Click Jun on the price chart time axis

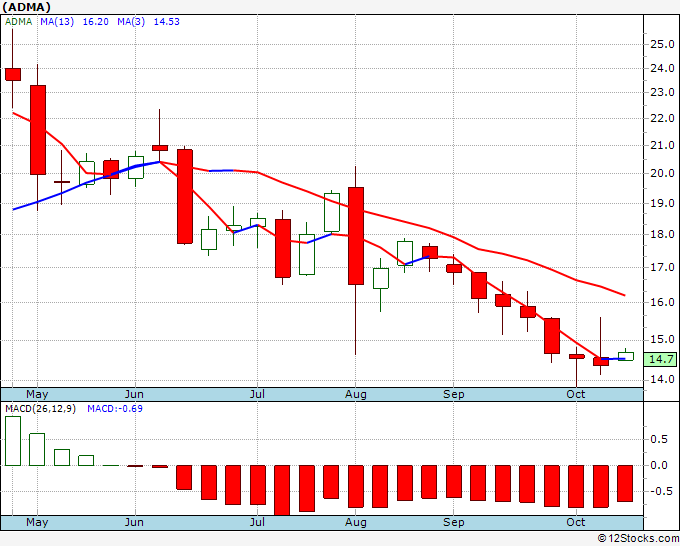[x=134, y=394]
